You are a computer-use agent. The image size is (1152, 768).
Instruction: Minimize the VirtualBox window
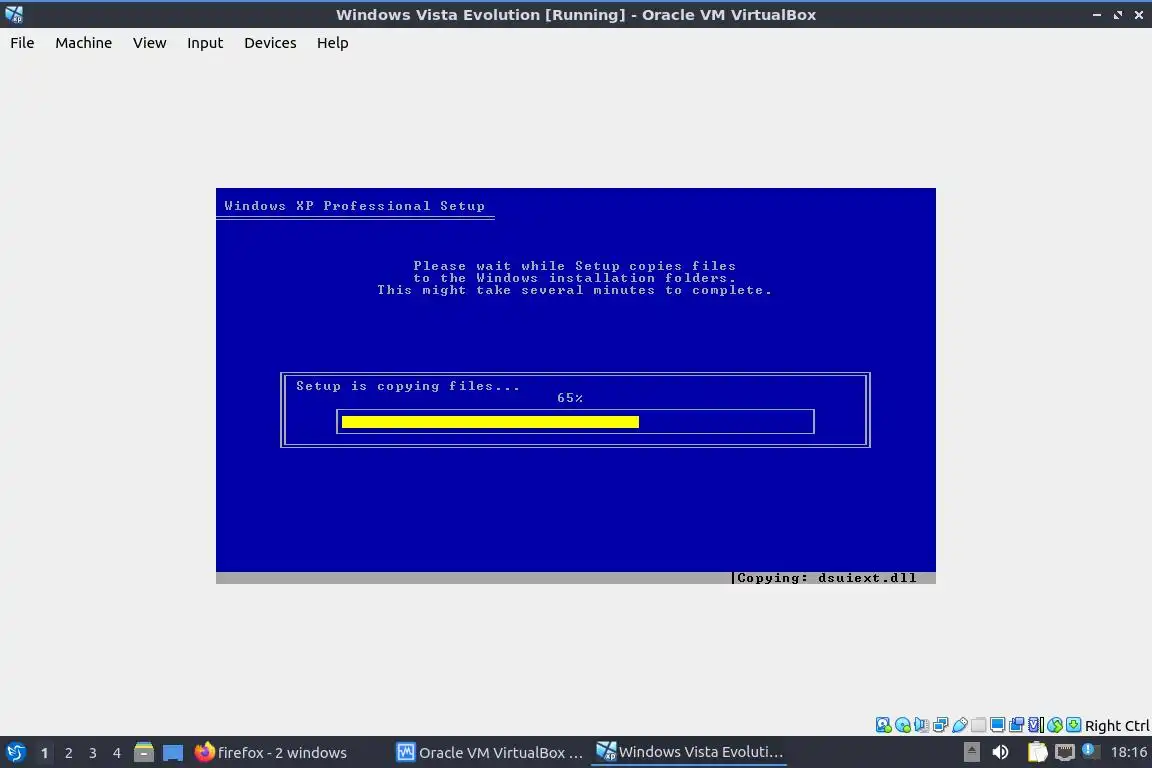point(1097,15)
